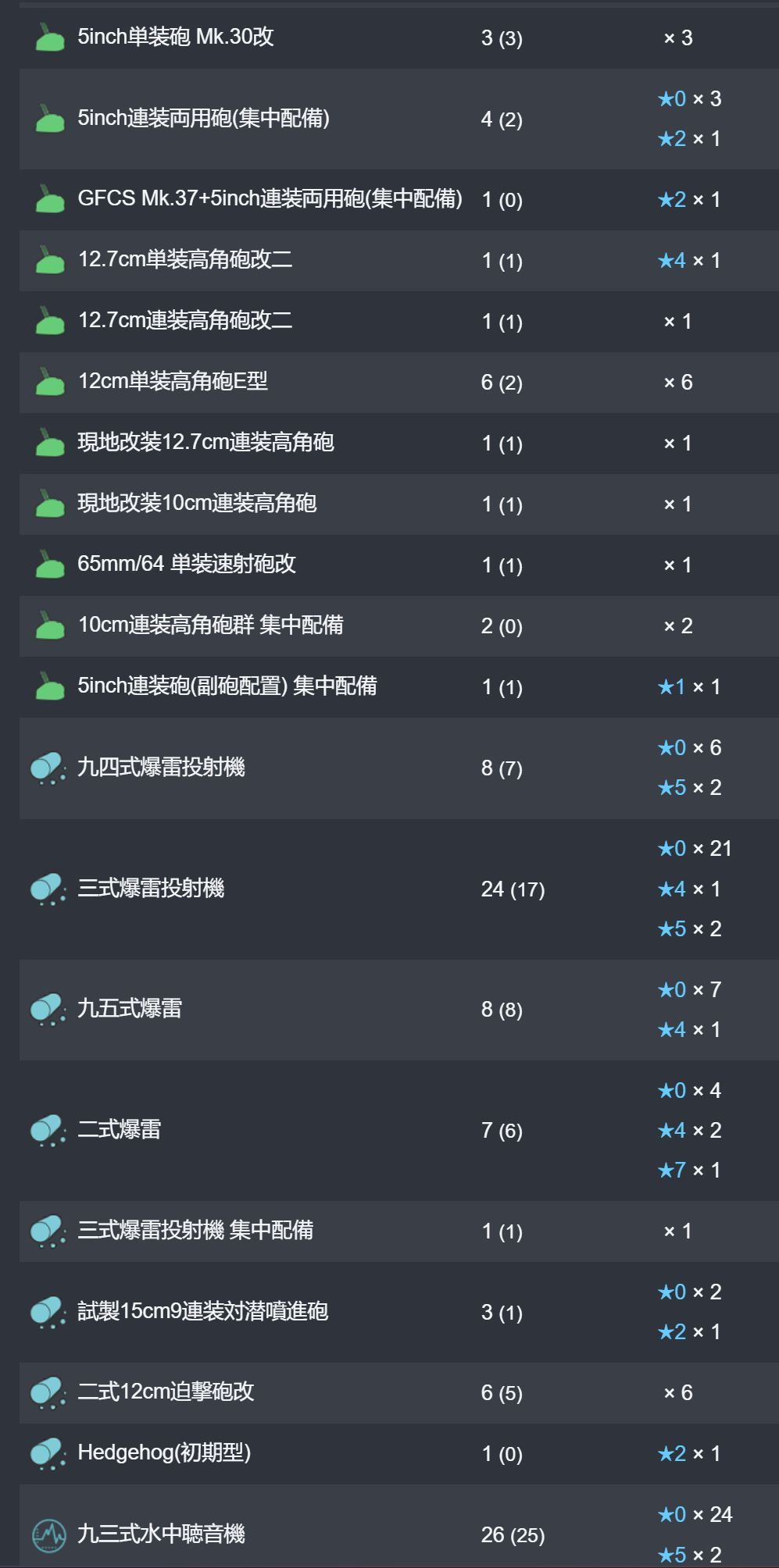This screenshot has width=779, height=1568.
Task: Click the ★0 × 21 count for 三式爆雷投射機
Action: (x=695, y=848)
